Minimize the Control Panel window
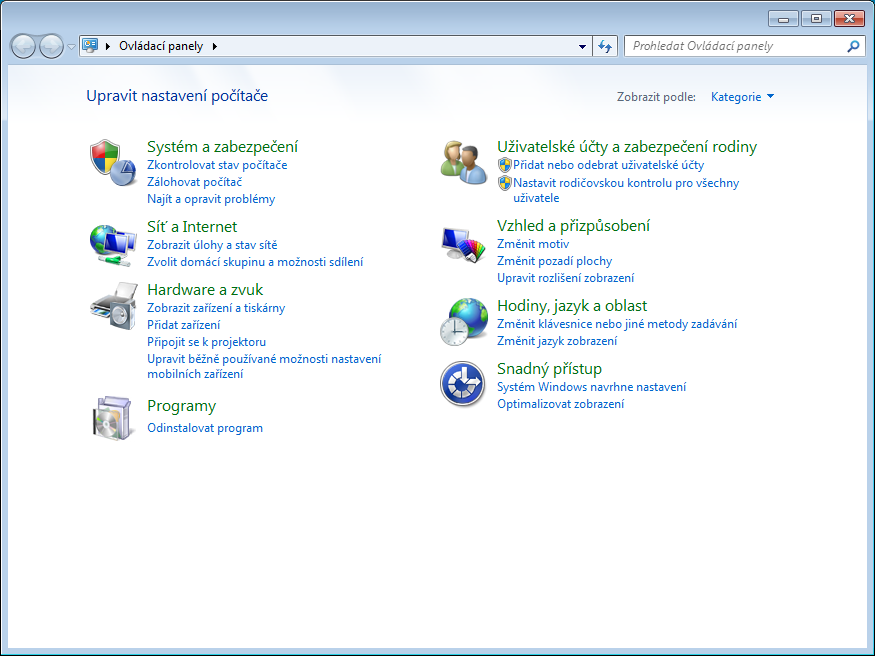The image size is (875, 656). coord(783,19)
